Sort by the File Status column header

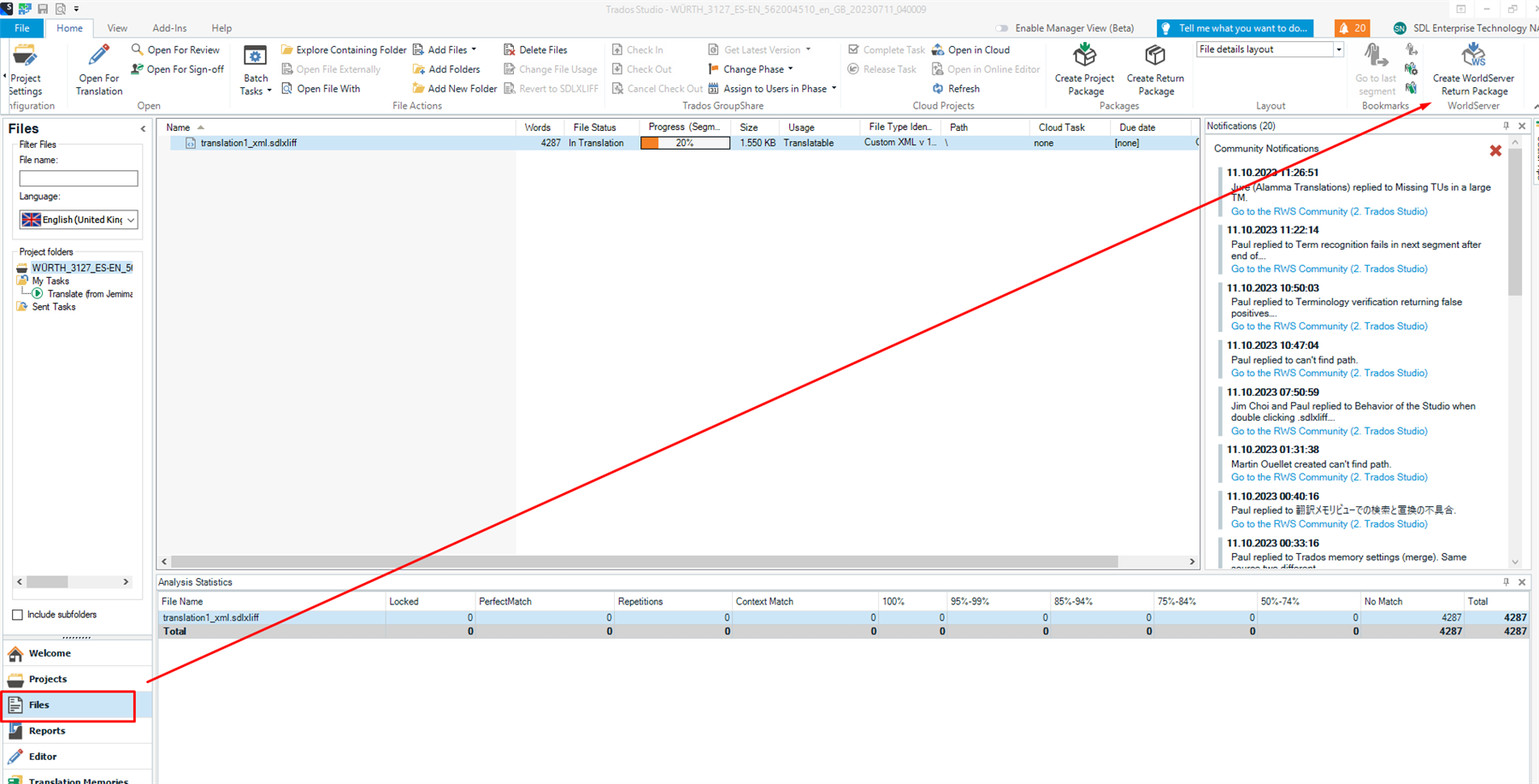pos(602,127)
